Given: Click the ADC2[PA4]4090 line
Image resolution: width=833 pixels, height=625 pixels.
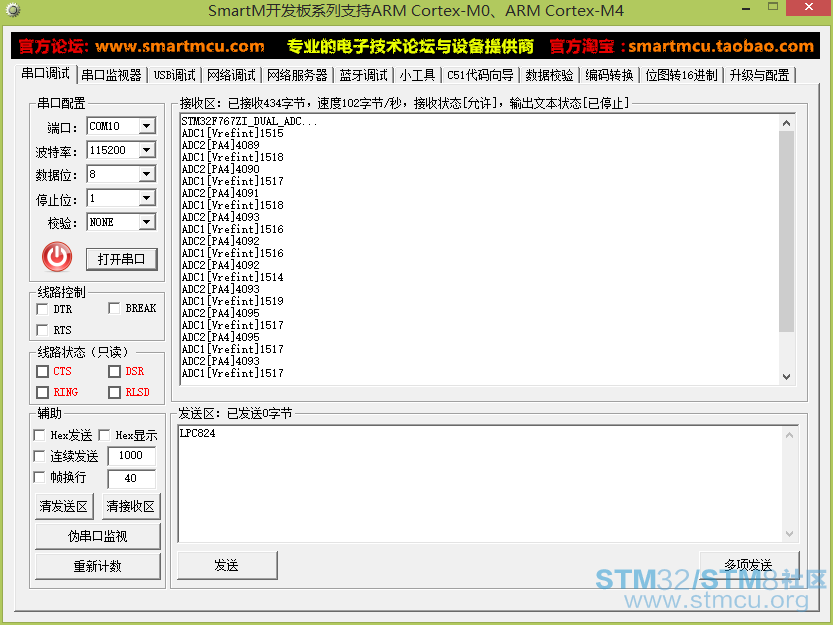Looking at the screenshot, I should point(220,169).
